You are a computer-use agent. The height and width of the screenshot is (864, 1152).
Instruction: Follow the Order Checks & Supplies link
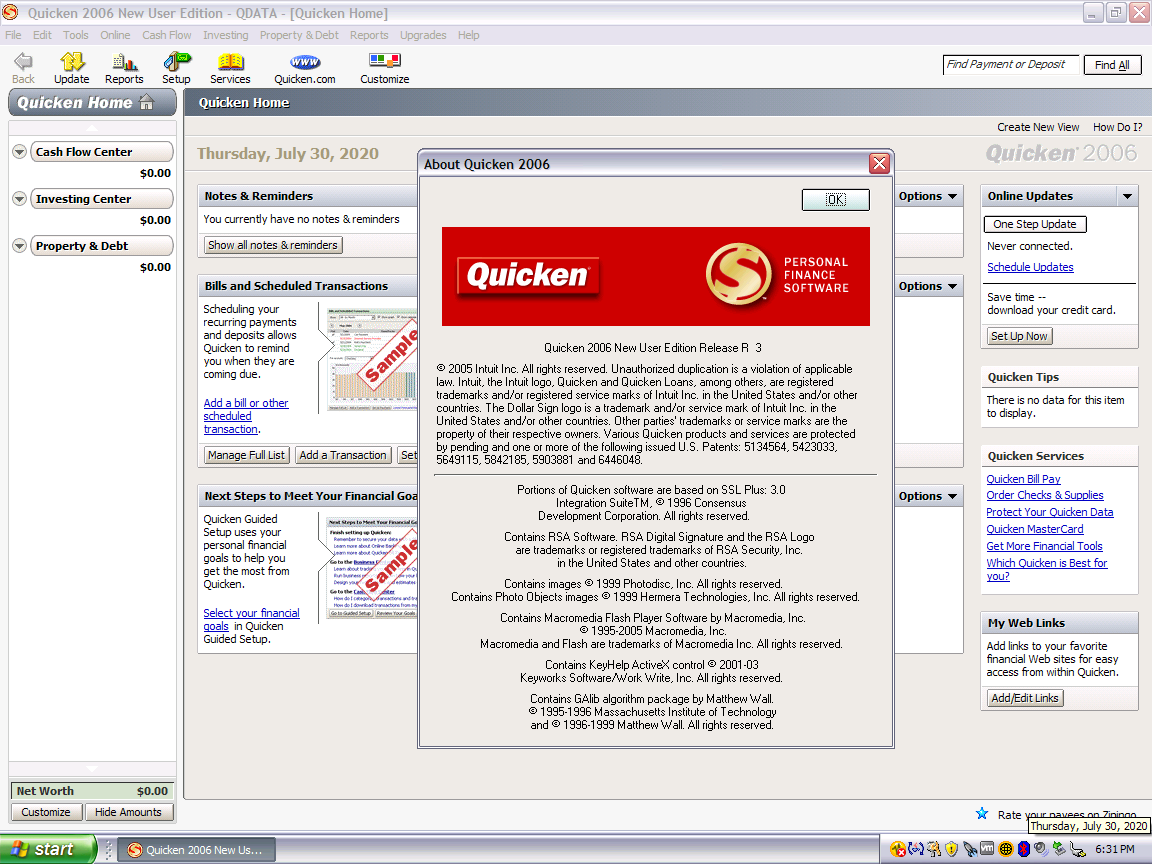point(1045,495)
